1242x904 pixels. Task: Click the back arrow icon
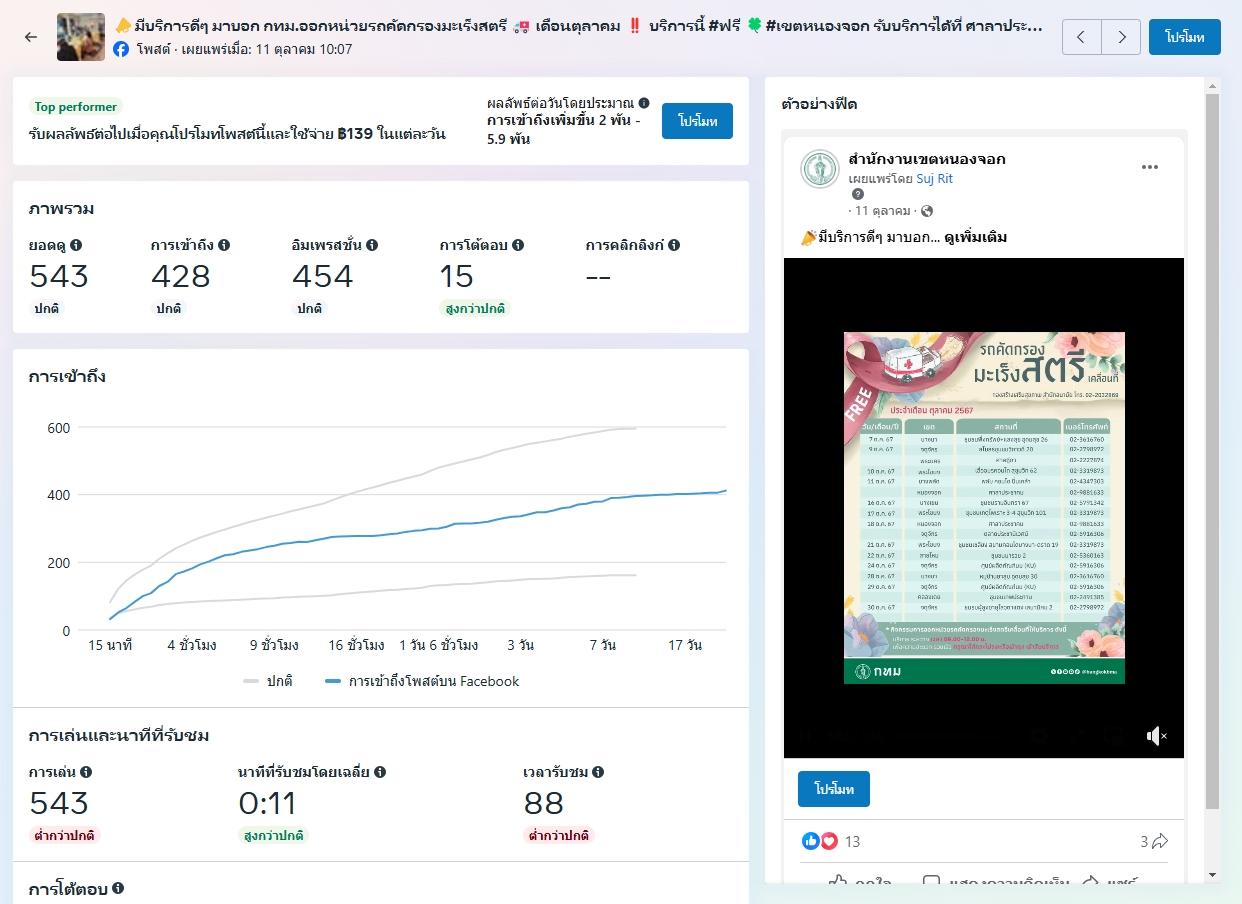[x=31, y=37]
